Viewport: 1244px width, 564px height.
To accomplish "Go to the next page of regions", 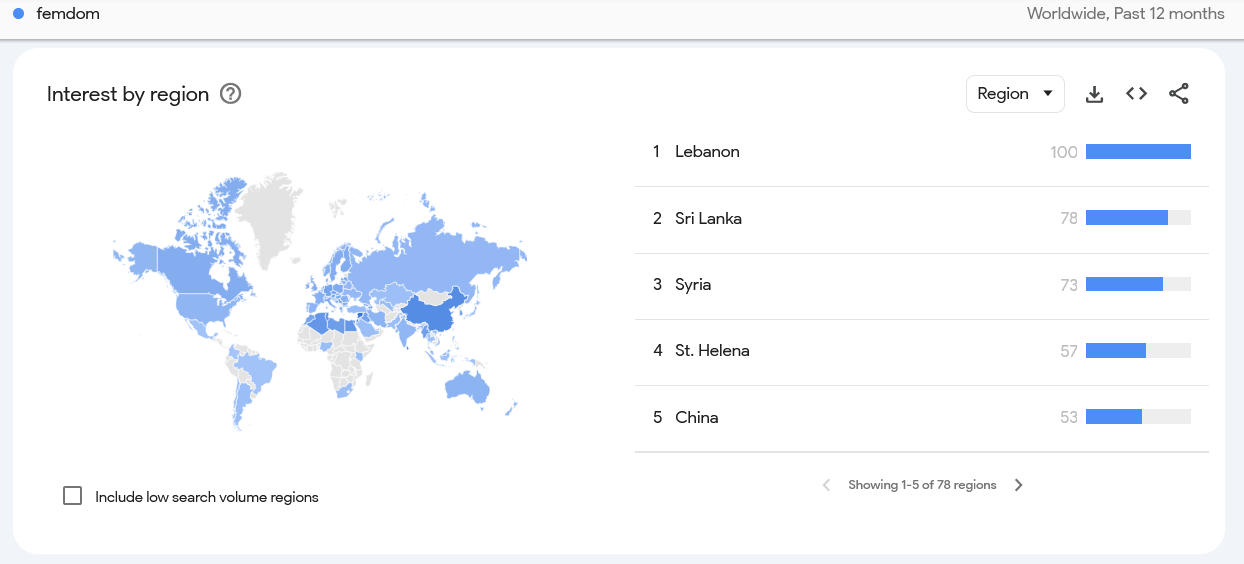I will click(1018, 485).
